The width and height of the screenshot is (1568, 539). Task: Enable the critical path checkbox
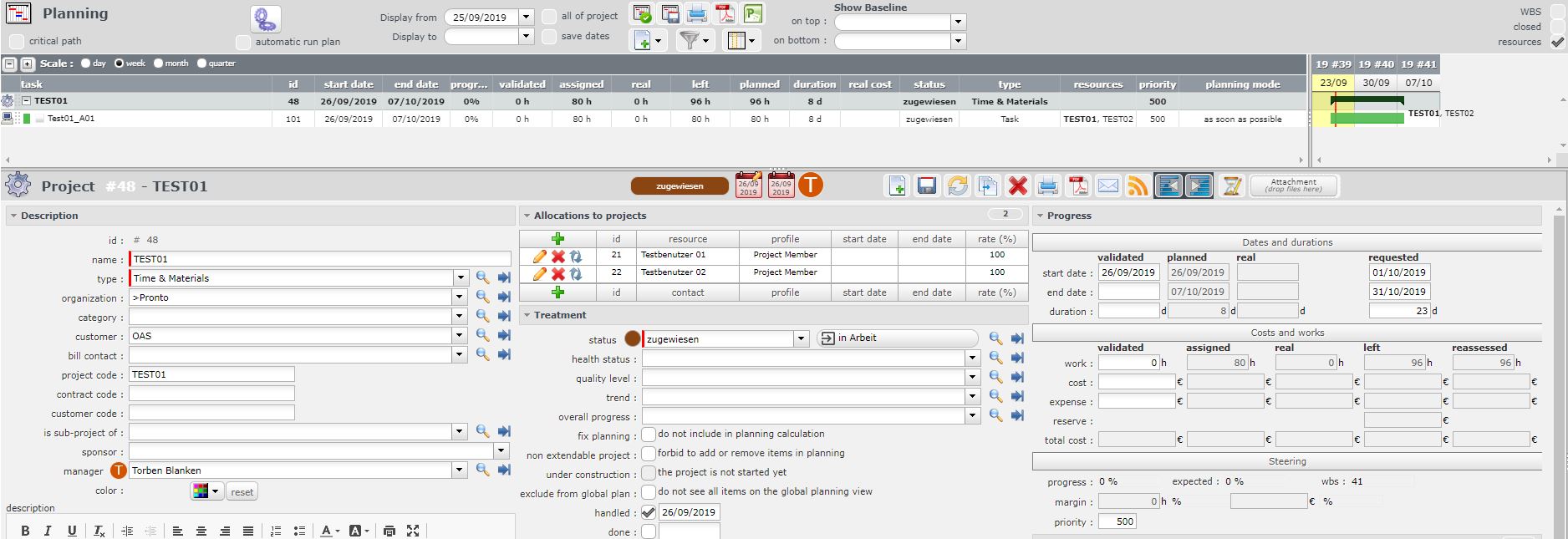17,41
